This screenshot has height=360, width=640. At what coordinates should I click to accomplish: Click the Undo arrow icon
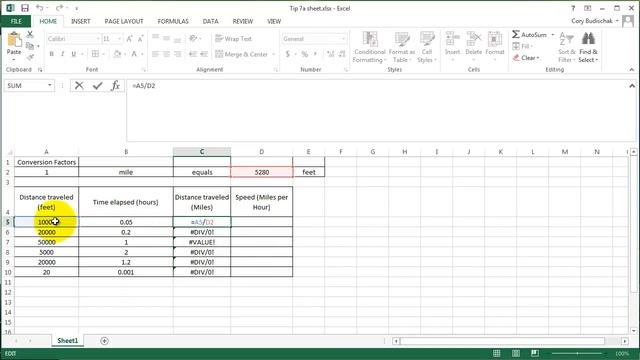[40, 8]
